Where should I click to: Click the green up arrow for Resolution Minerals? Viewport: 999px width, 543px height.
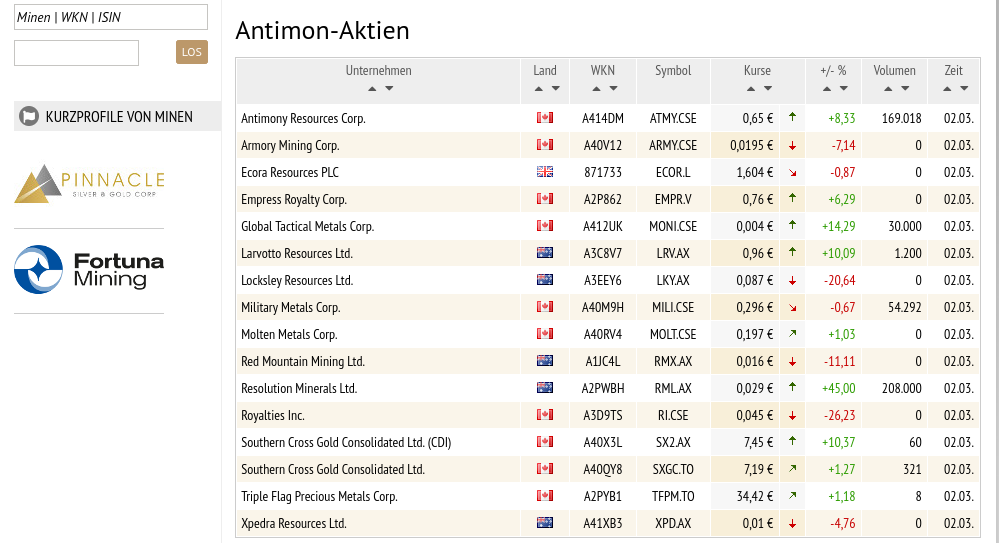(792, 387)
